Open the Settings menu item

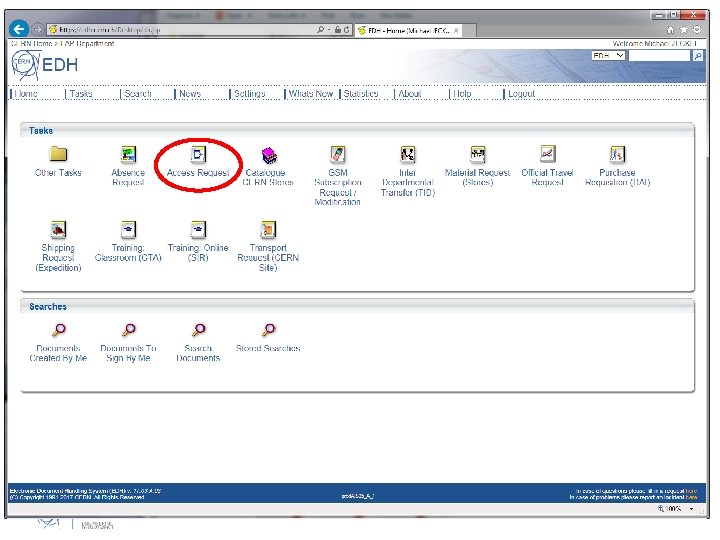[249, 94]
